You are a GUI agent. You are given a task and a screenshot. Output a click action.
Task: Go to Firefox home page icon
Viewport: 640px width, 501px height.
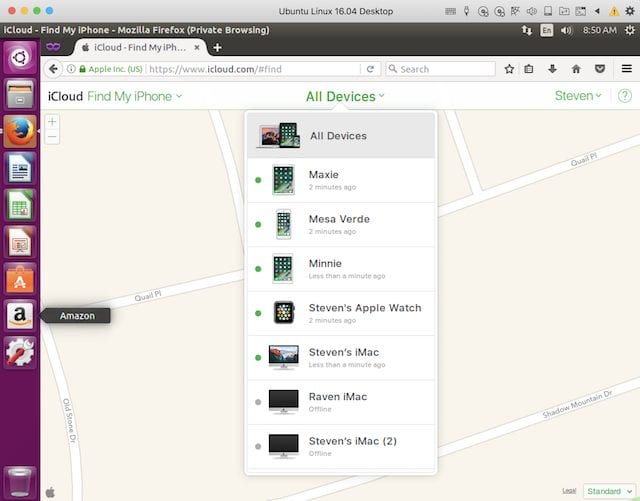(576, 69)
